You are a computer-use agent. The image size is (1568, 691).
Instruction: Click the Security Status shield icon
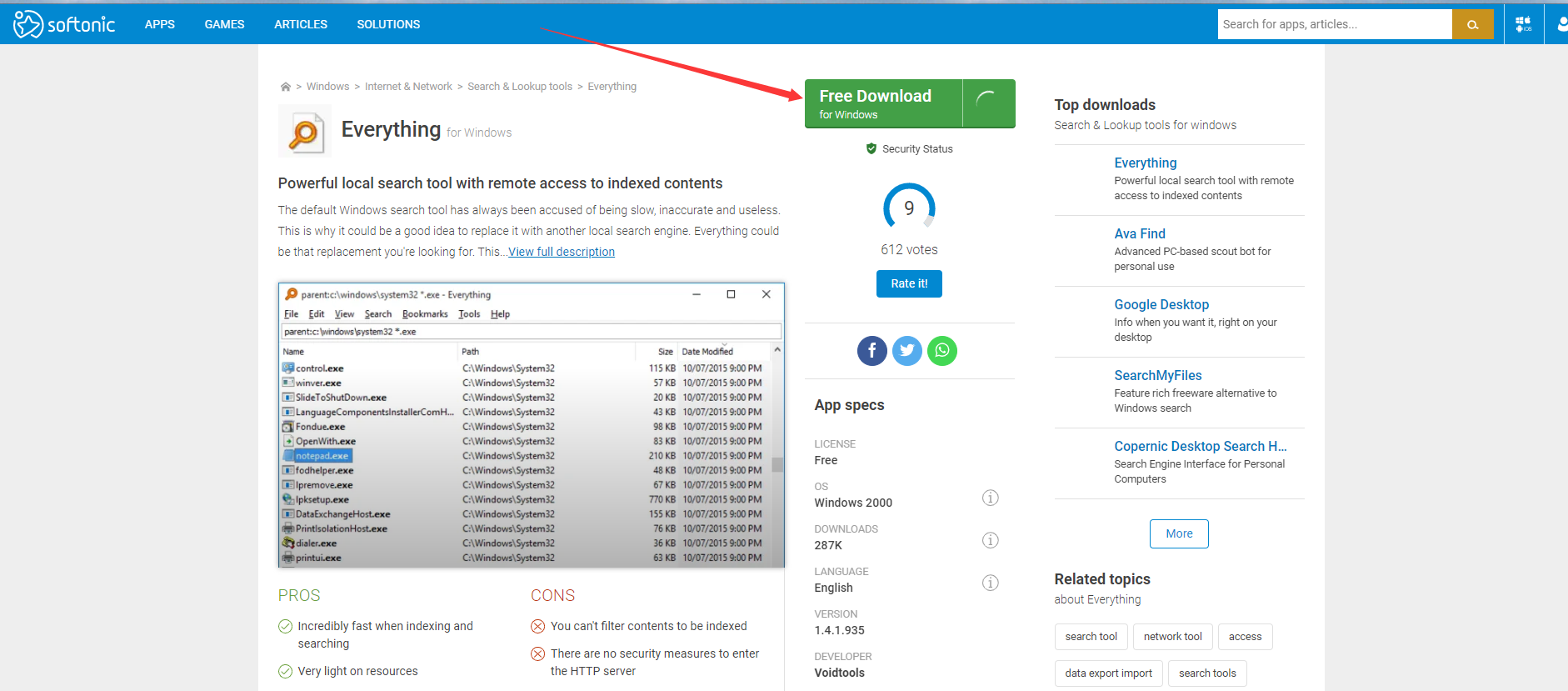pyautogui.click(x=871, y=148)
